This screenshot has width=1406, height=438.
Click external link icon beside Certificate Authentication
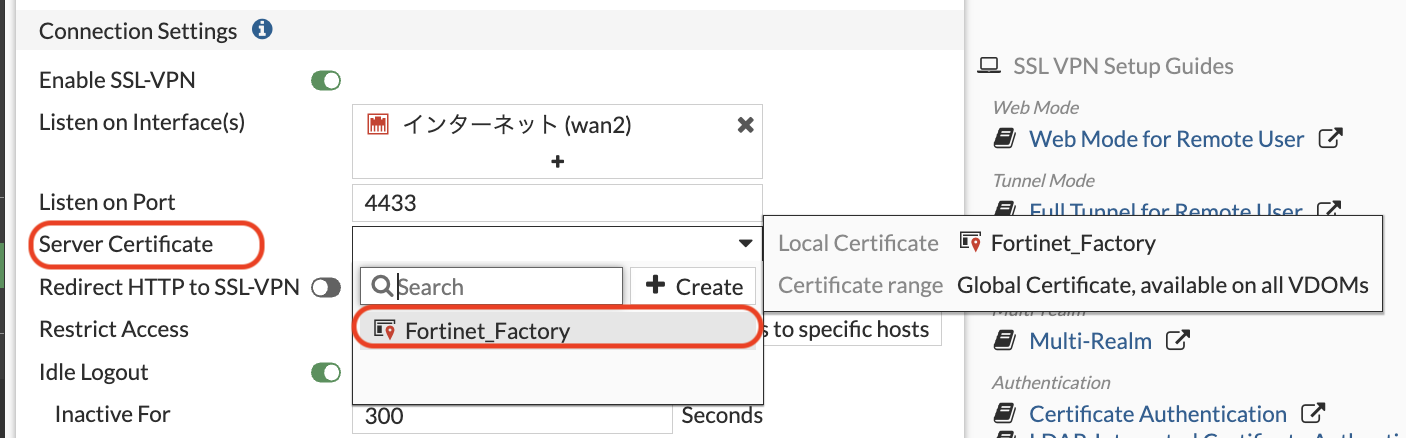point(1313,413)
